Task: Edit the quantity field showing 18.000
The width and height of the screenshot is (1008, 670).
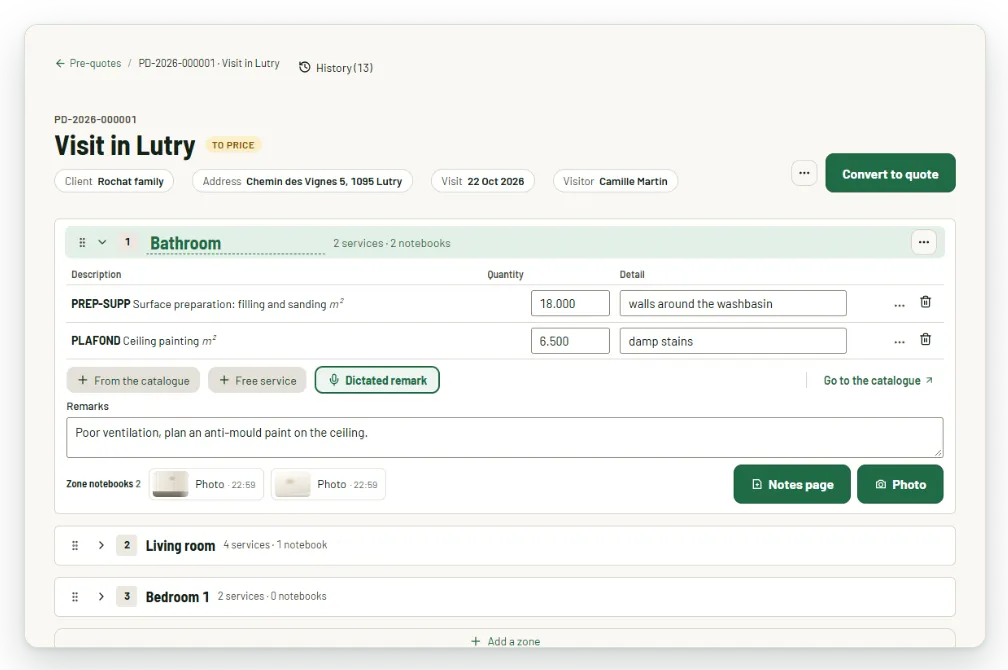Action: point(570,303)
